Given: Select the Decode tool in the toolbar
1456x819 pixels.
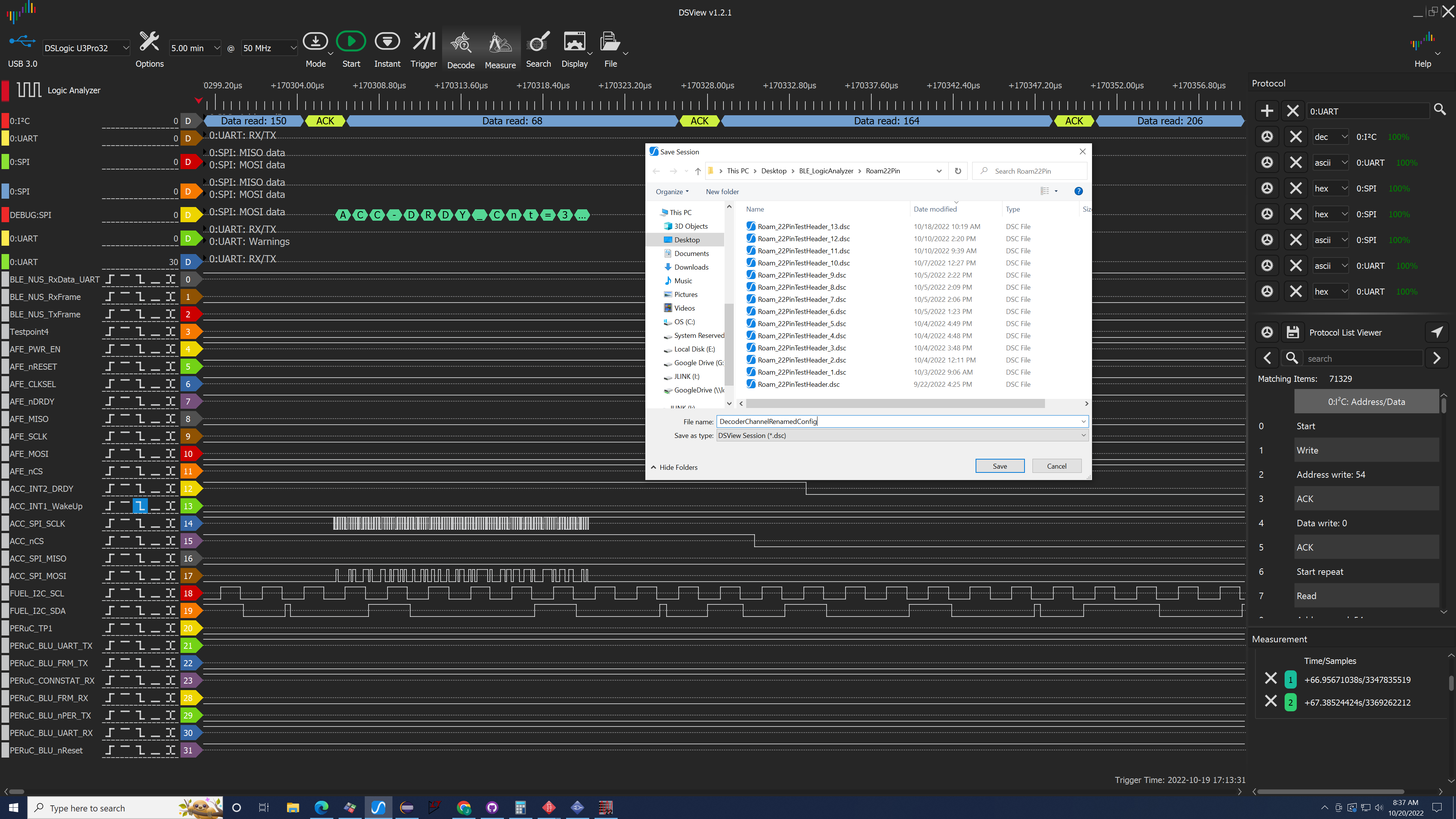Looking at the screenshot, I should click(x=461, y=48).
